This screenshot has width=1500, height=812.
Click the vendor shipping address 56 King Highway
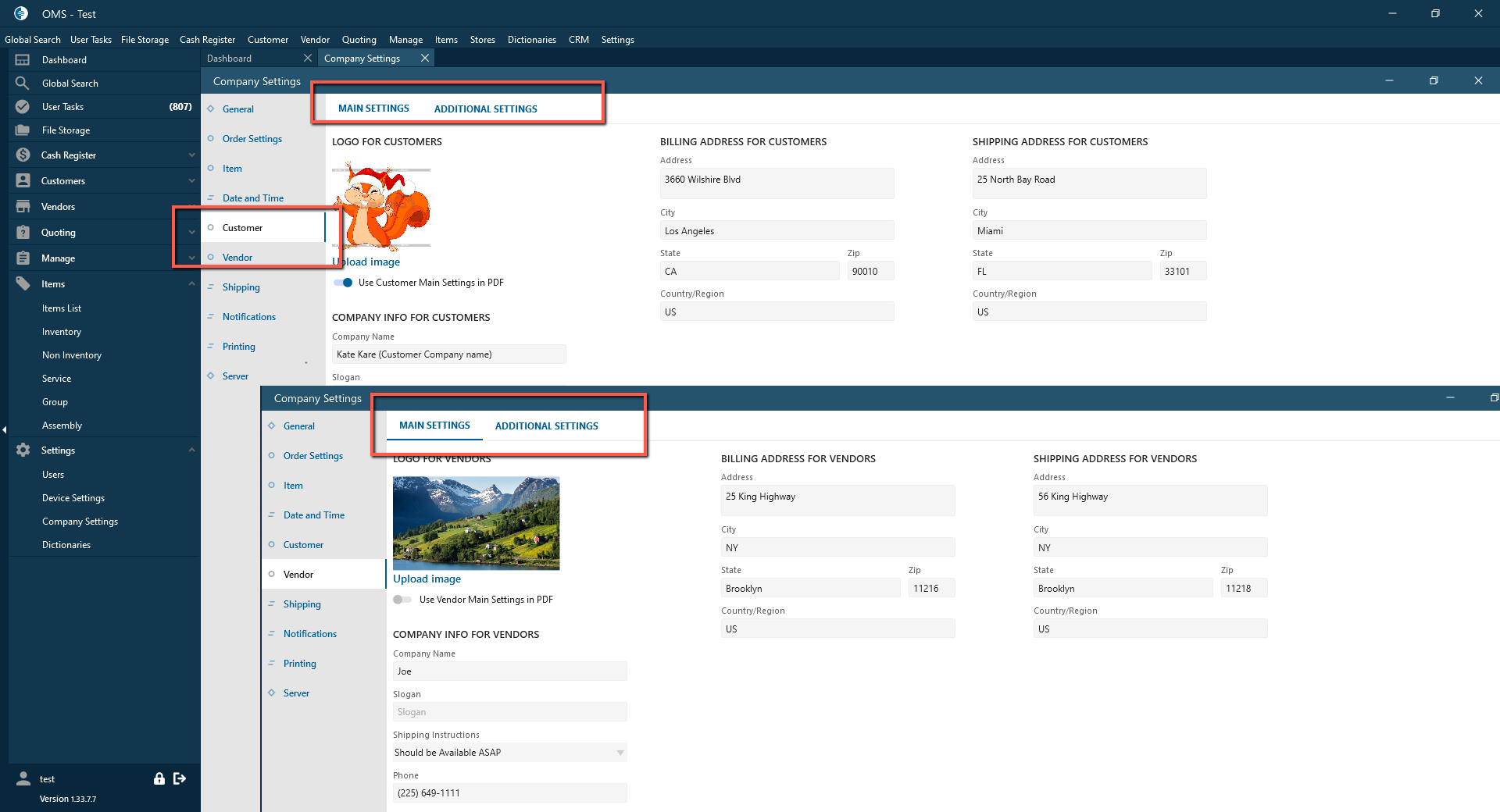(1151, 500)
